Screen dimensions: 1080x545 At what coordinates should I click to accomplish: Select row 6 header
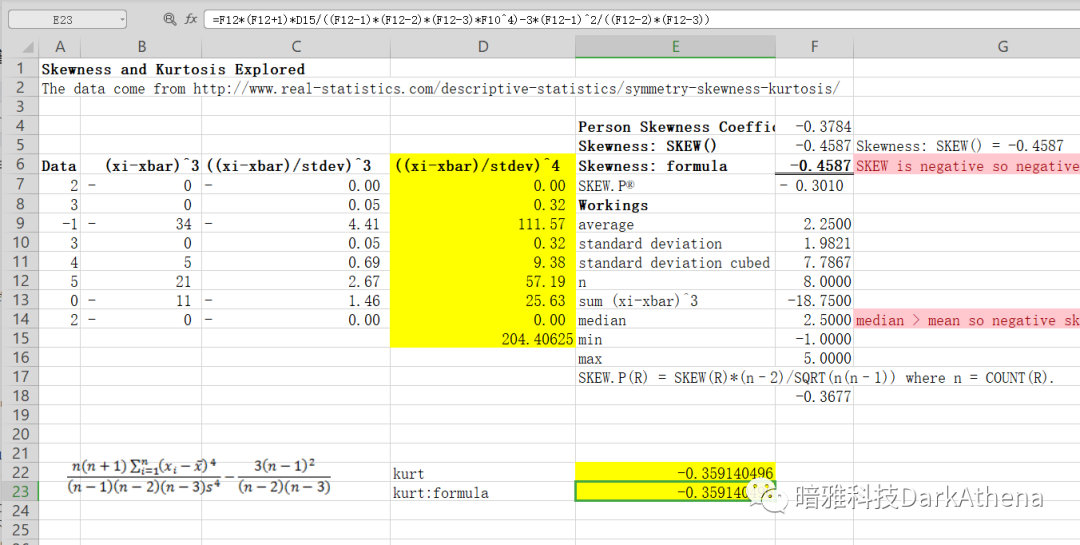(x=20, y=165)
